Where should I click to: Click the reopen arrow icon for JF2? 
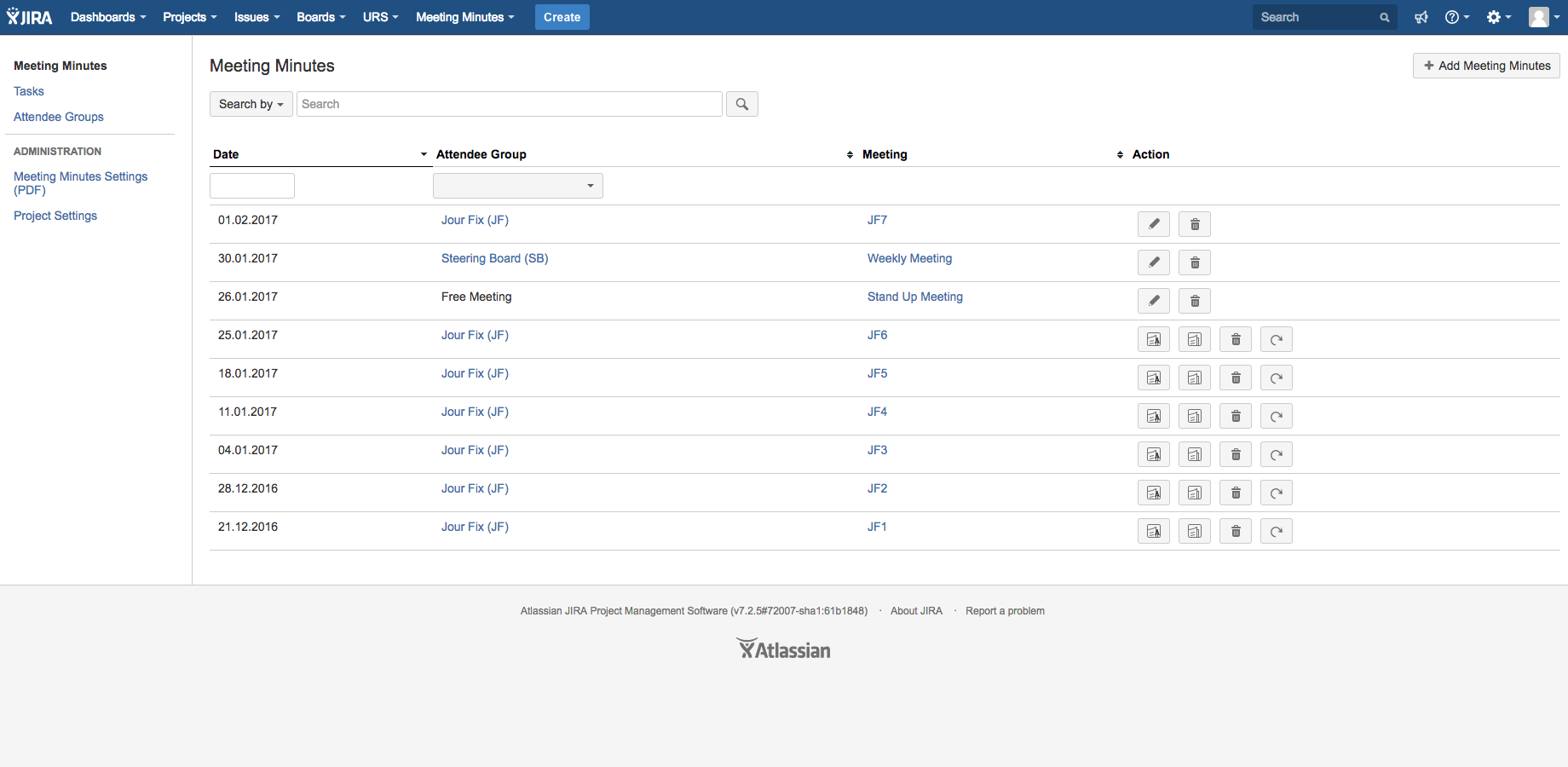pos(1277,493)
